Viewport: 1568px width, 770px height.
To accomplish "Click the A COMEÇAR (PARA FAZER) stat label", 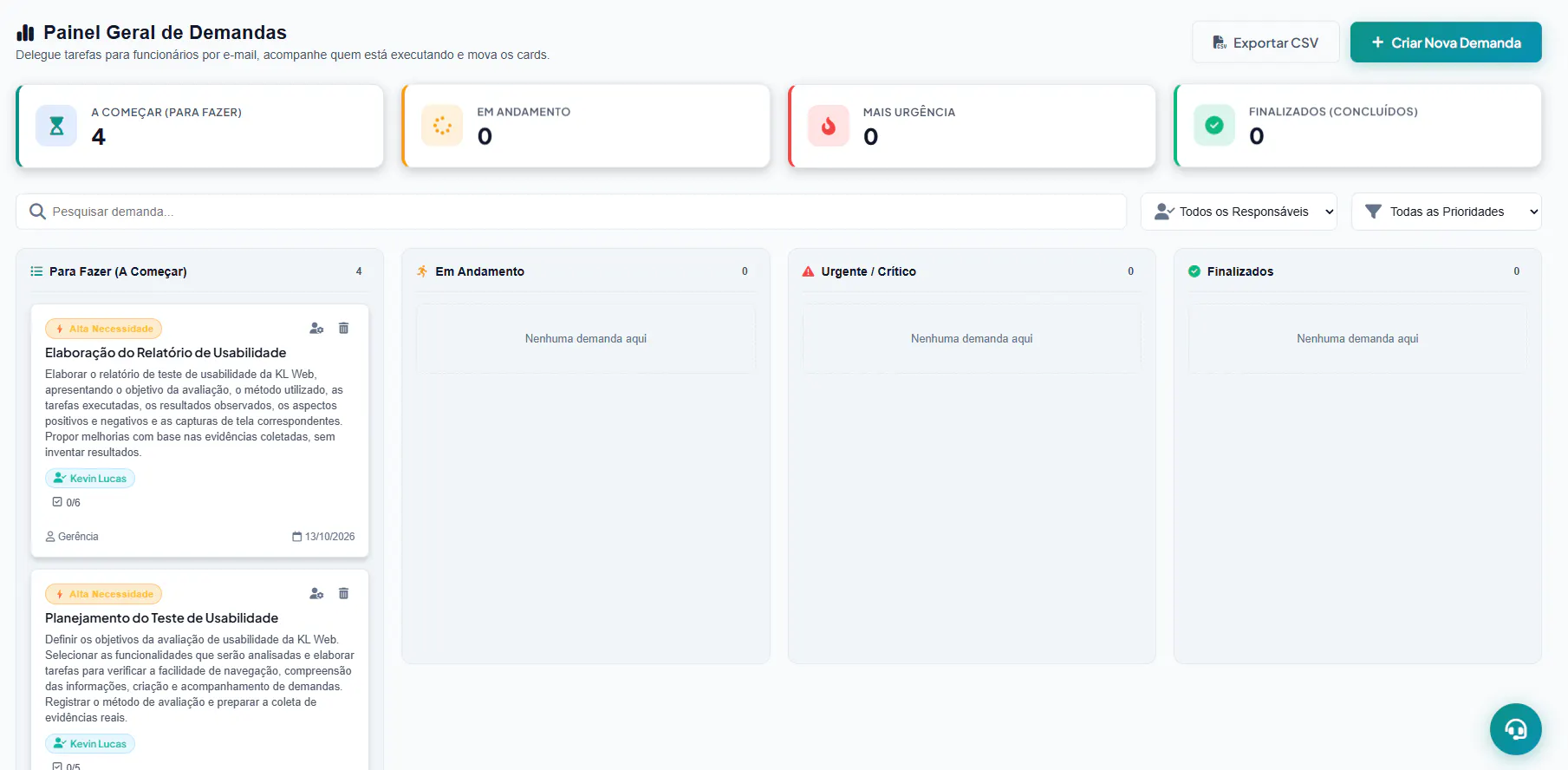I will point(166,112).
